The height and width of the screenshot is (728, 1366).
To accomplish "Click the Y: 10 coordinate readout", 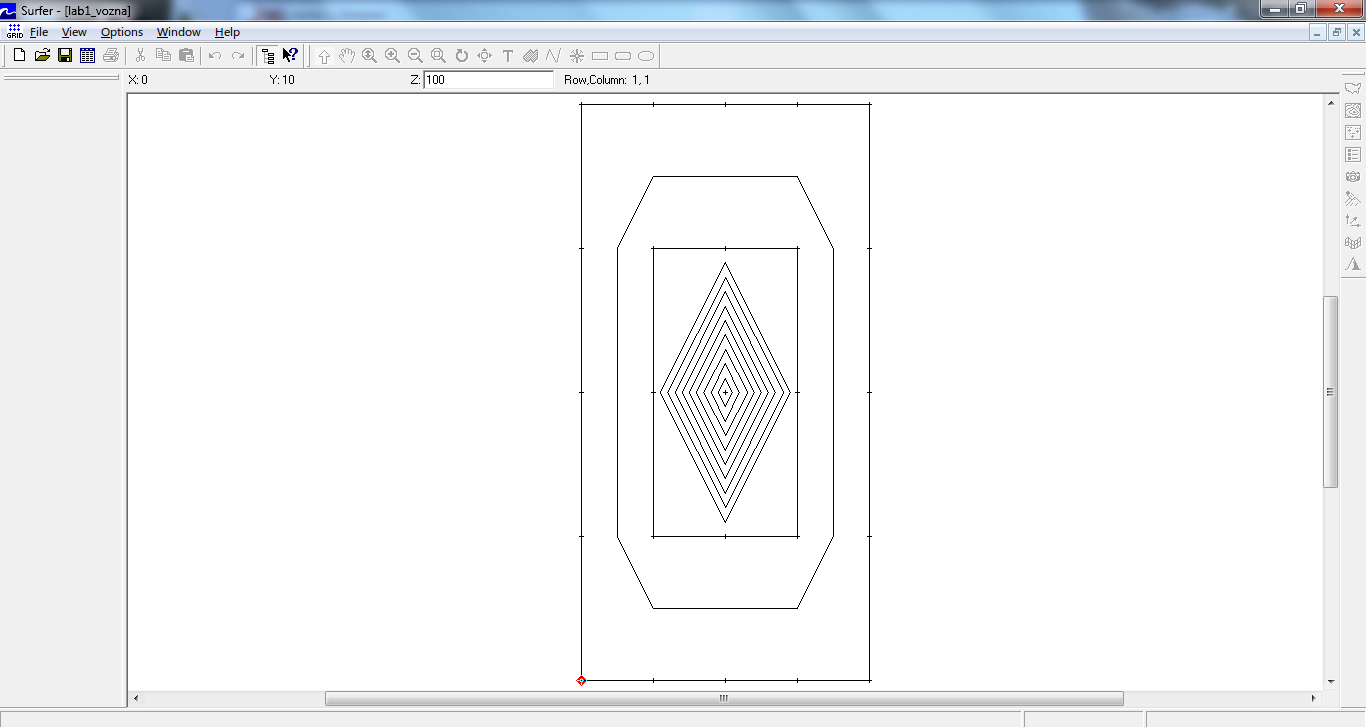I will coord(282,80).
